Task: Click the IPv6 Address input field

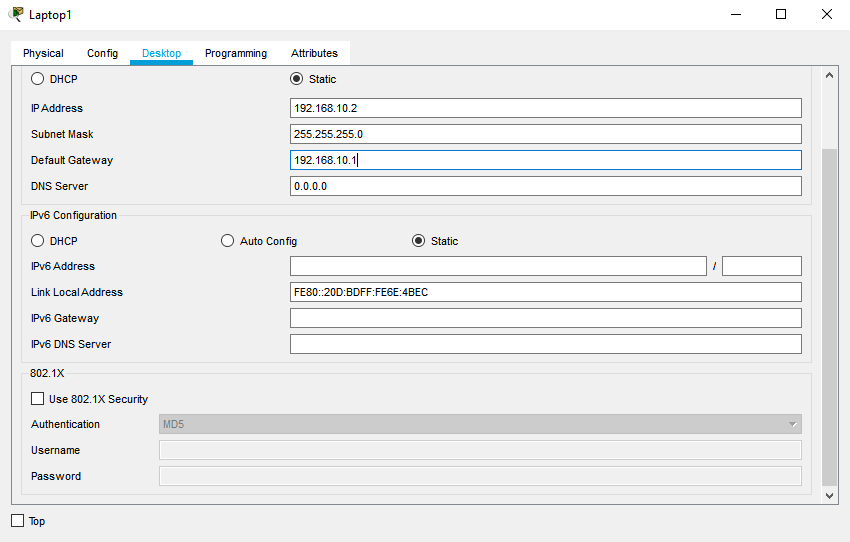Action: coord(498,266)
